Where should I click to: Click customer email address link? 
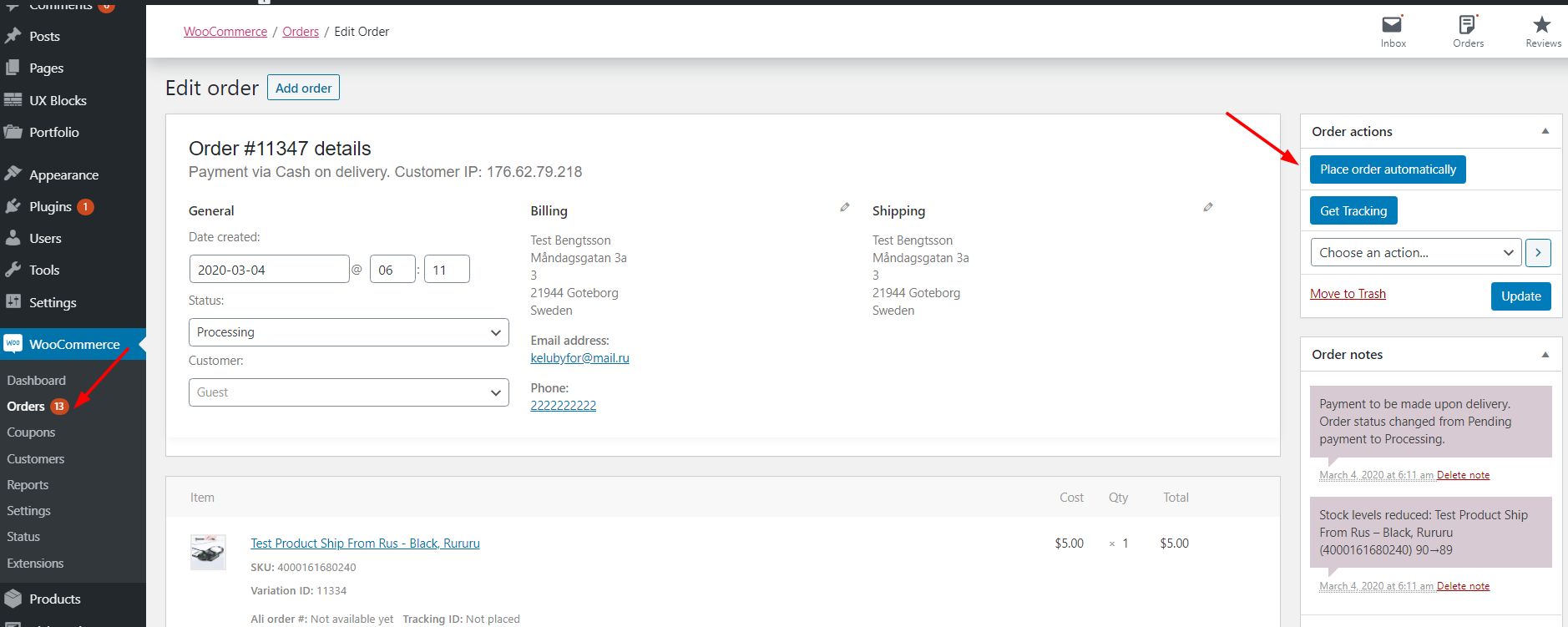tap(579, 358)
